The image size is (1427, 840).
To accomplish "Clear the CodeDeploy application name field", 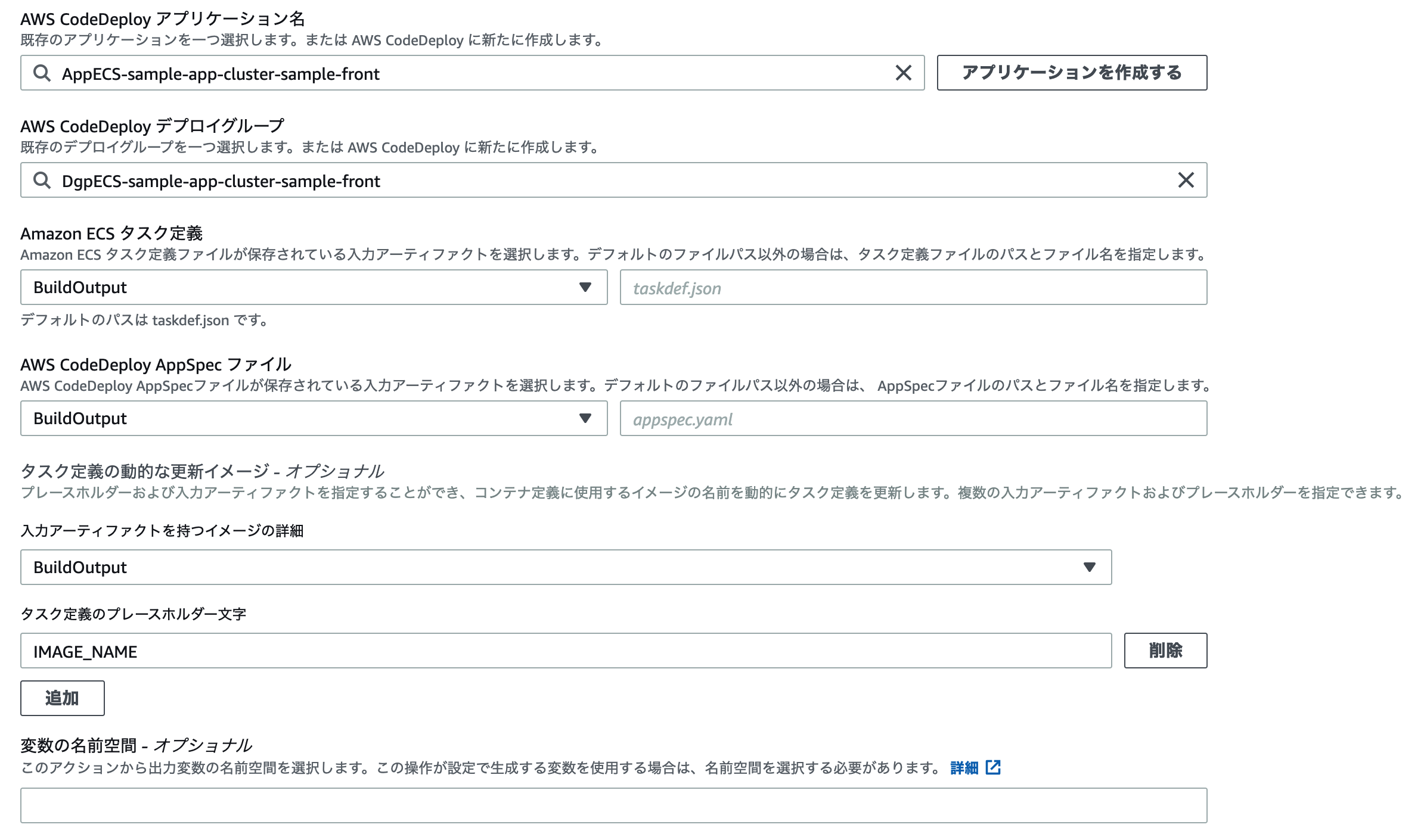I will (903, 73).
